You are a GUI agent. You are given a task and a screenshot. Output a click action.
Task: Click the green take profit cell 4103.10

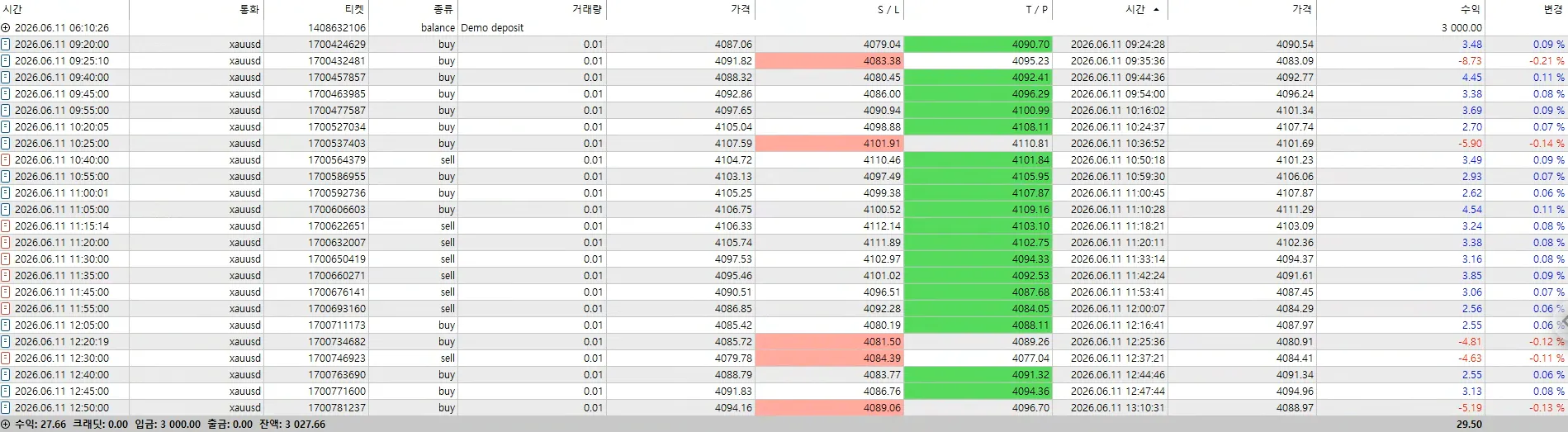tap(978, 225)
